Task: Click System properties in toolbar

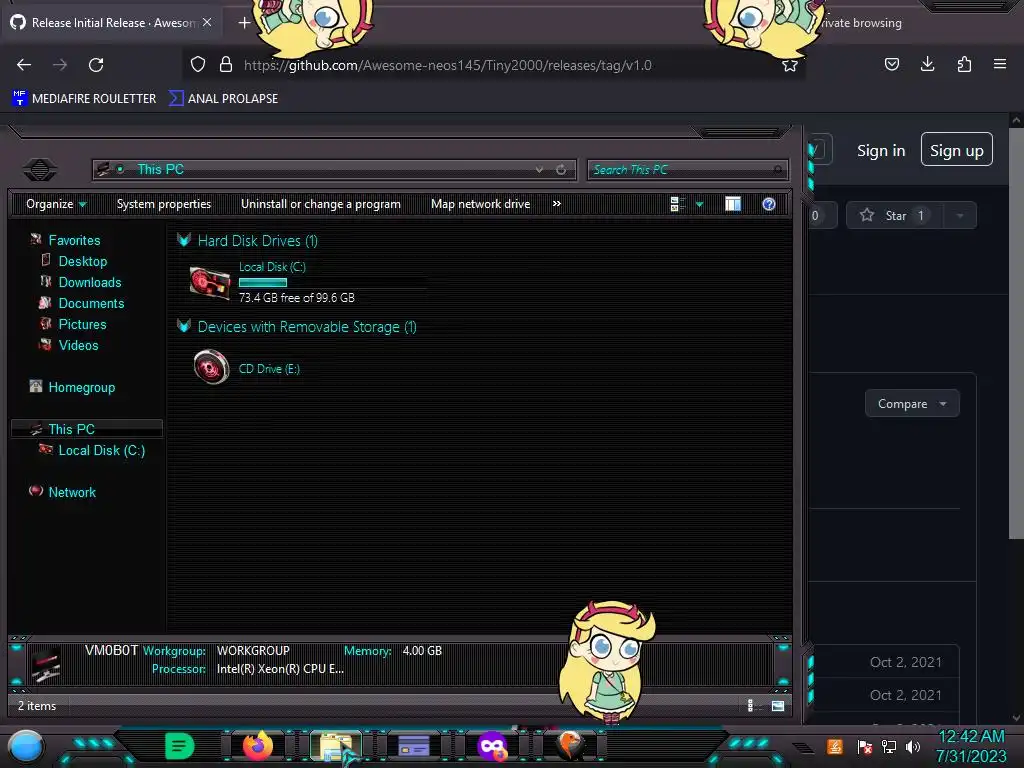Action: coord(164,204)
